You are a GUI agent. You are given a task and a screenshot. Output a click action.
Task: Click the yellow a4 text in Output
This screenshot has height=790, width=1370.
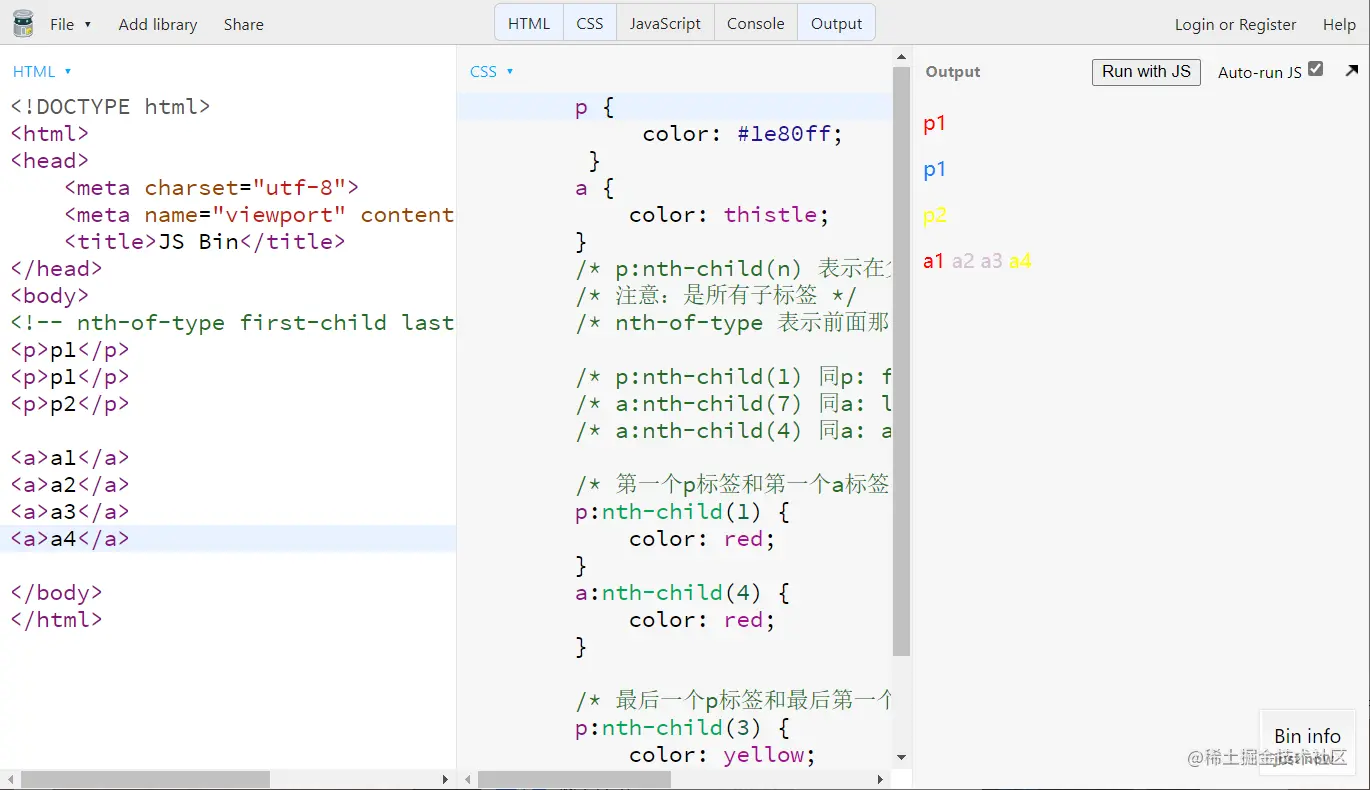[x=1020, y=261]
